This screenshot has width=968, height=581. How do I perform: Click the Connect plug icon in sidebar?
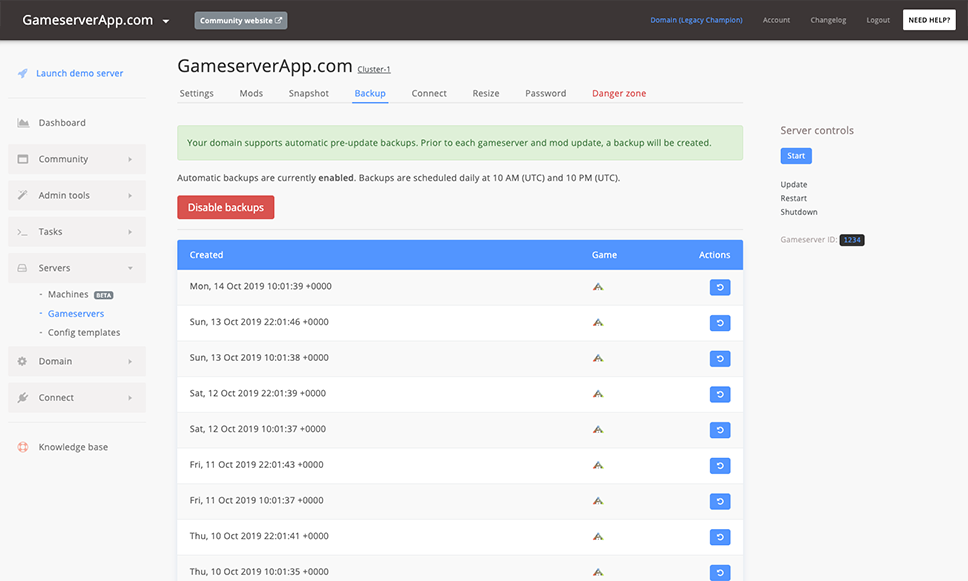click(x=23, y=398)
